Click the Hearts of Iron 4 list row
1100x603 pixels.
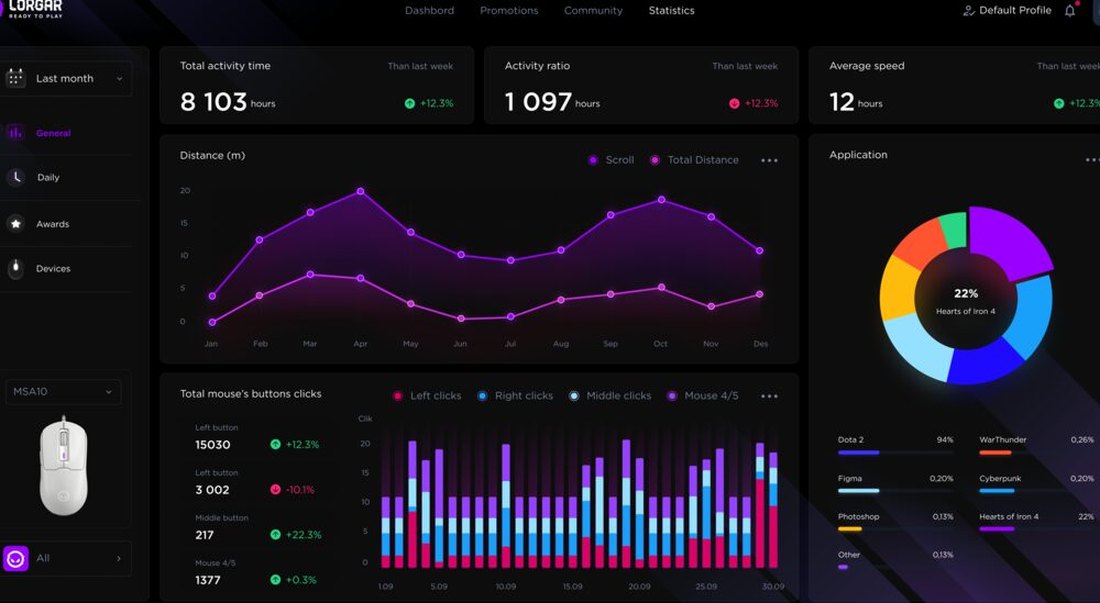(x=1036, y=522)
